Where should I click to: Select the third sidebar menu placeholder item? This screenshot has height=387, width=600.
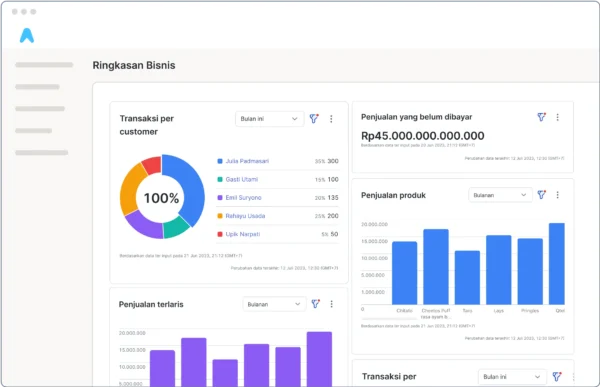click(40, 109)
